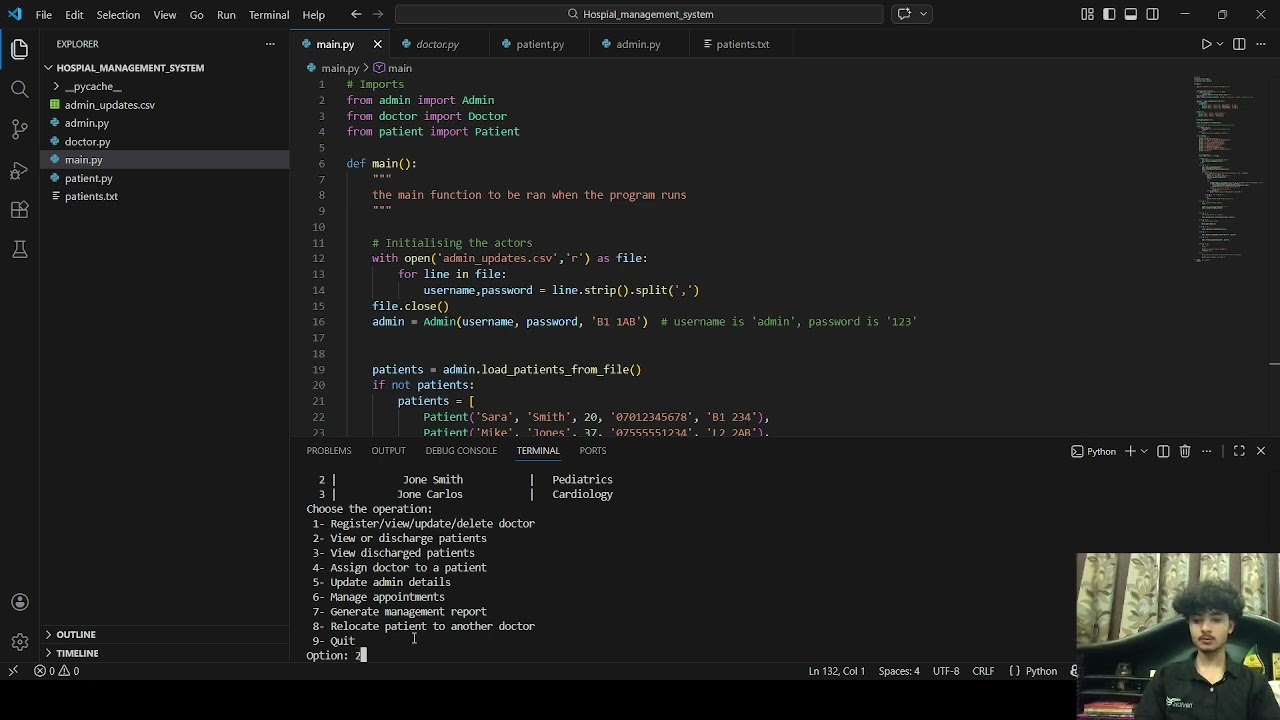
Task: Switch to the PORTS panel tab
Action: [x=592, y=451]
